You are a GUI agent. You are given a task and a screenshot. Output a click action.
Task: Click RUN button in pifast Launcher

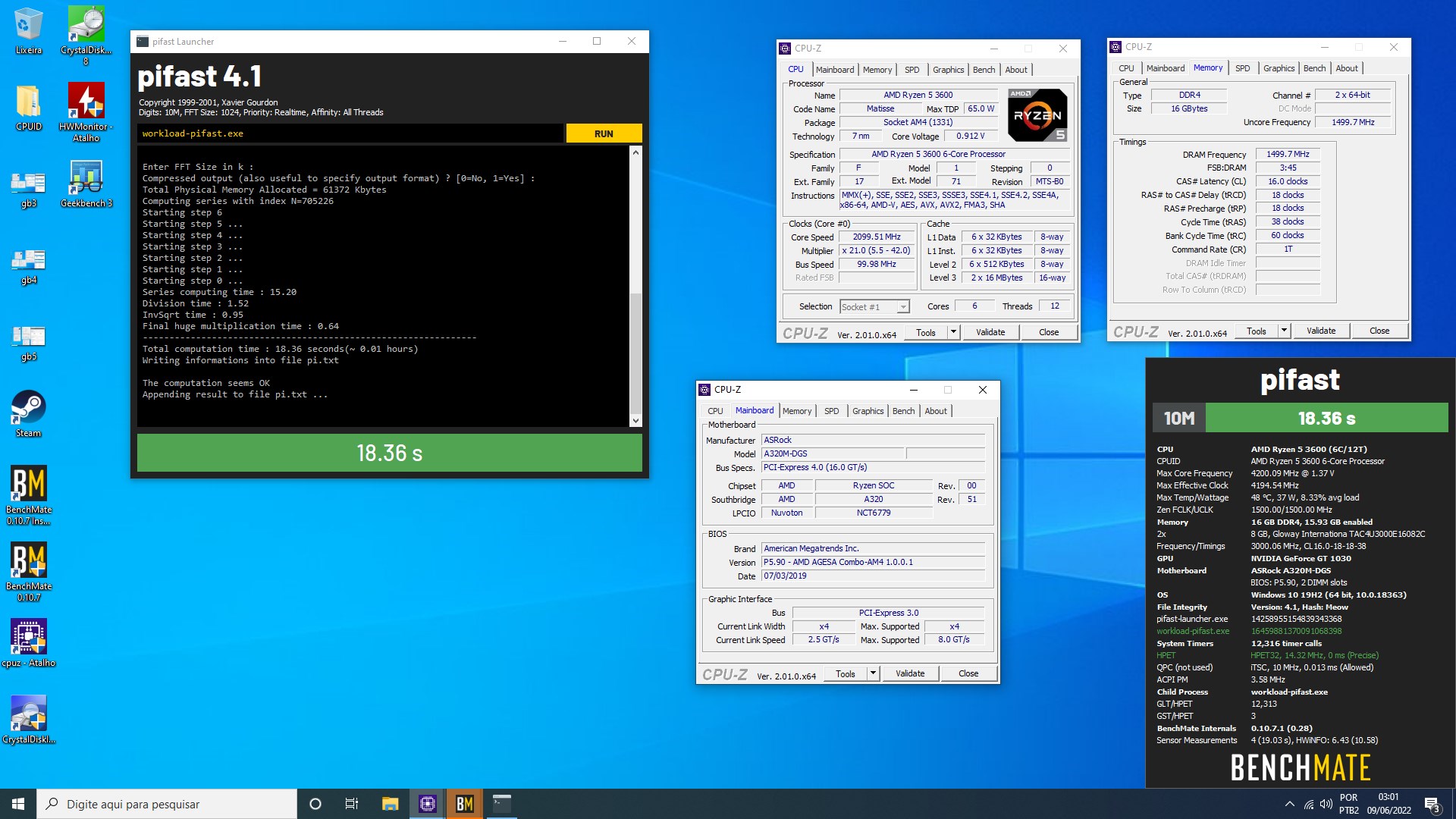coord(604,133)
